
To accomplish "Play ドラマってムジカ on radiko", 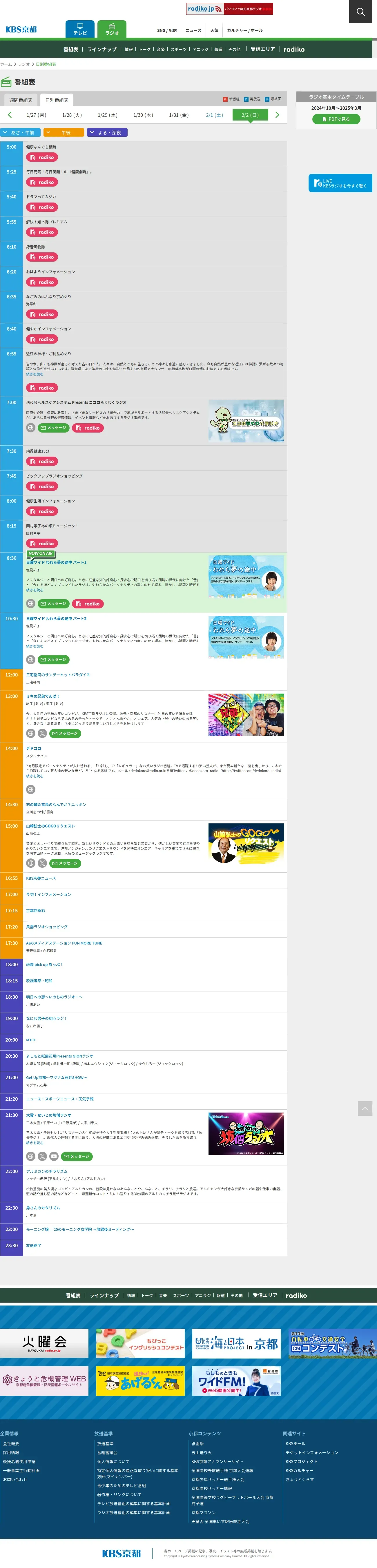I will click(x=42, y=207).
